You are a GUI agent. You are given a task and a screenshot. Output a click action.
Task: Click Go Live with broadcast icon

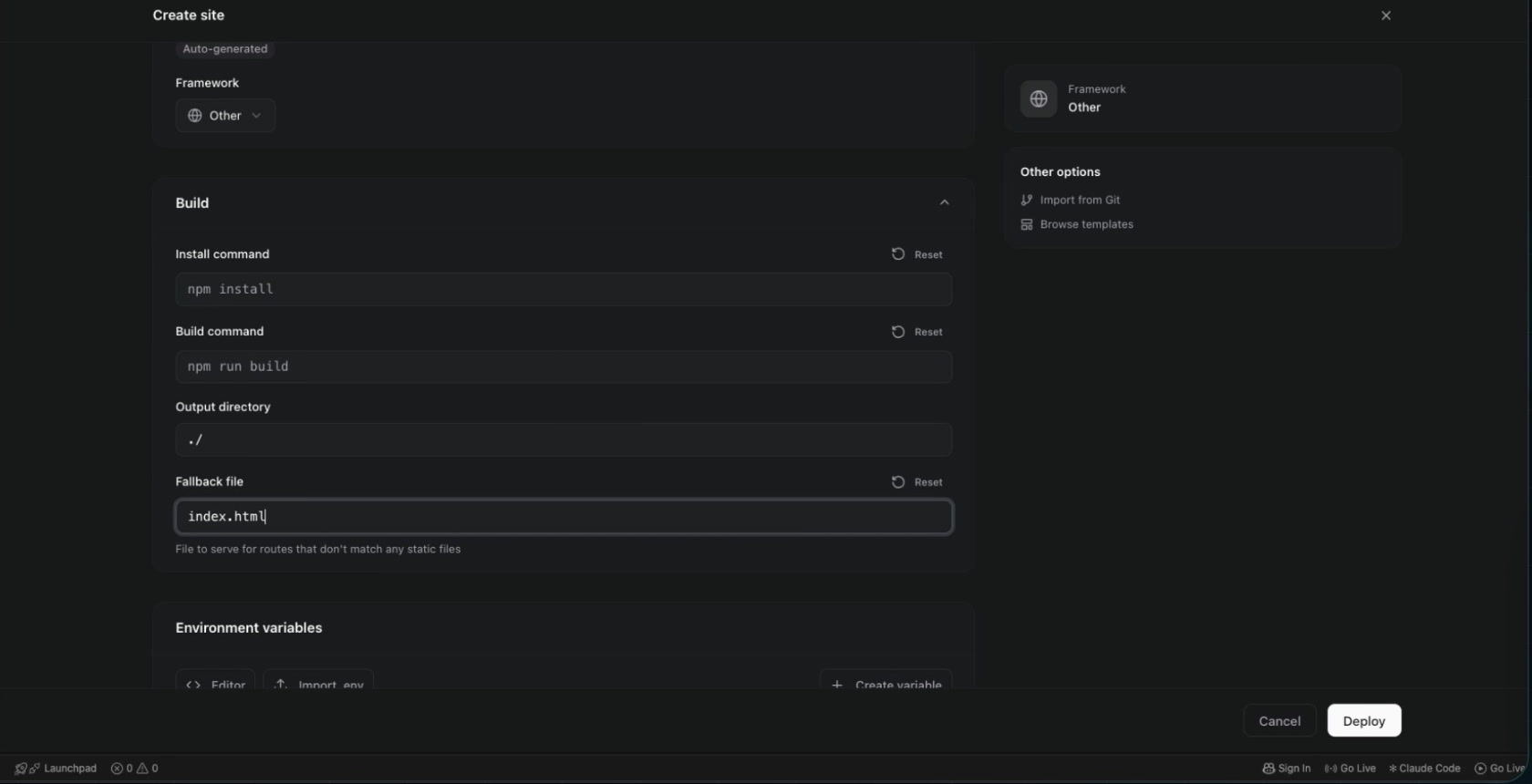1351,769
